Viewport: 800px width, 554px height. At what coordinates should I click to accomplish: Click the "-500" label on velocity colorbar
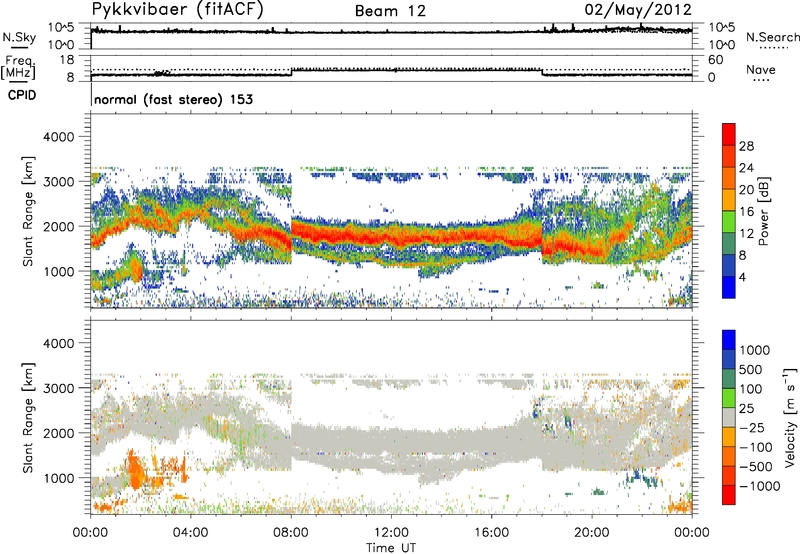point(755,467)
